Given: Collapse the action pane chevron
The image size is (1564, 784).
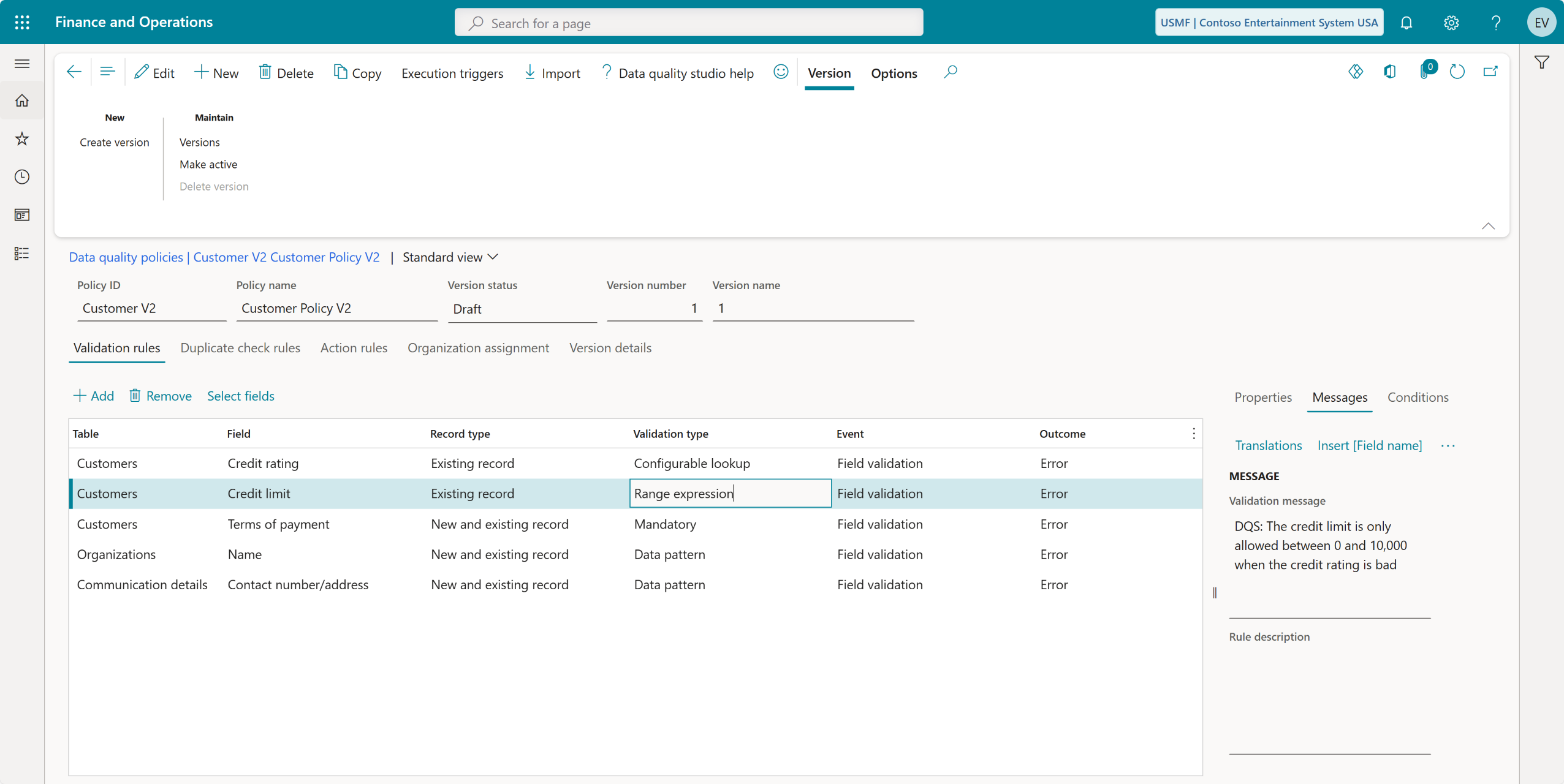Looking at the screenshot, I should point(1488,226).
